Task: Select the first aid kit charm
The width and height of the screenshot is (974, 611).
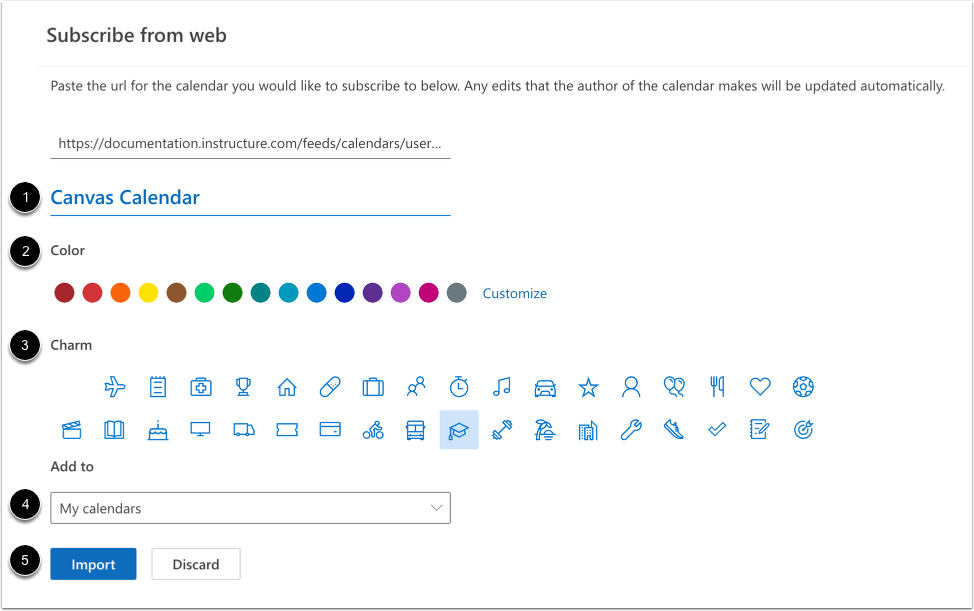Action: click(201, 386)
